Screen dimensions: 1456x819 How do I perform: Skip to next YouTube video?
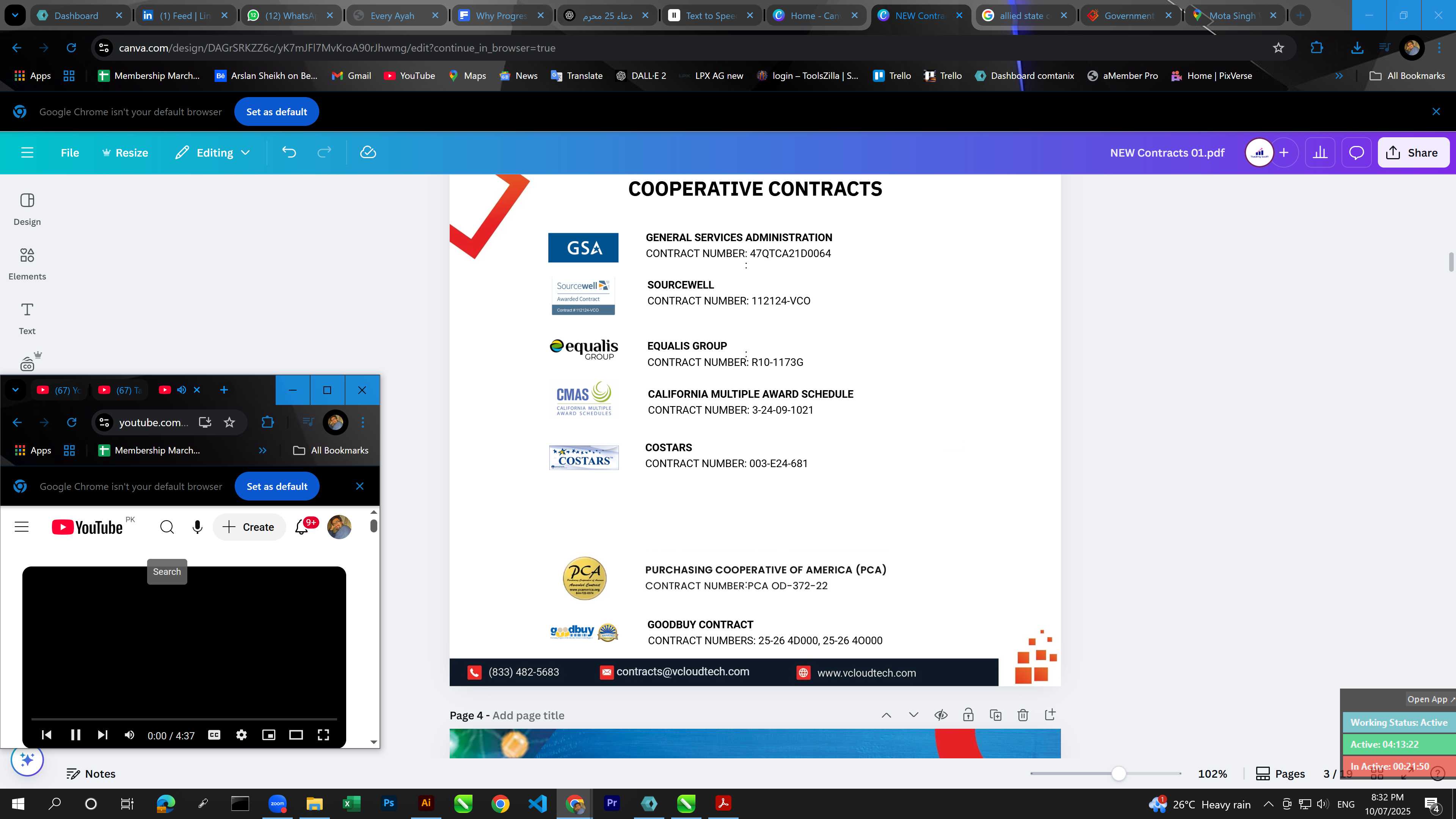(102, 735)
